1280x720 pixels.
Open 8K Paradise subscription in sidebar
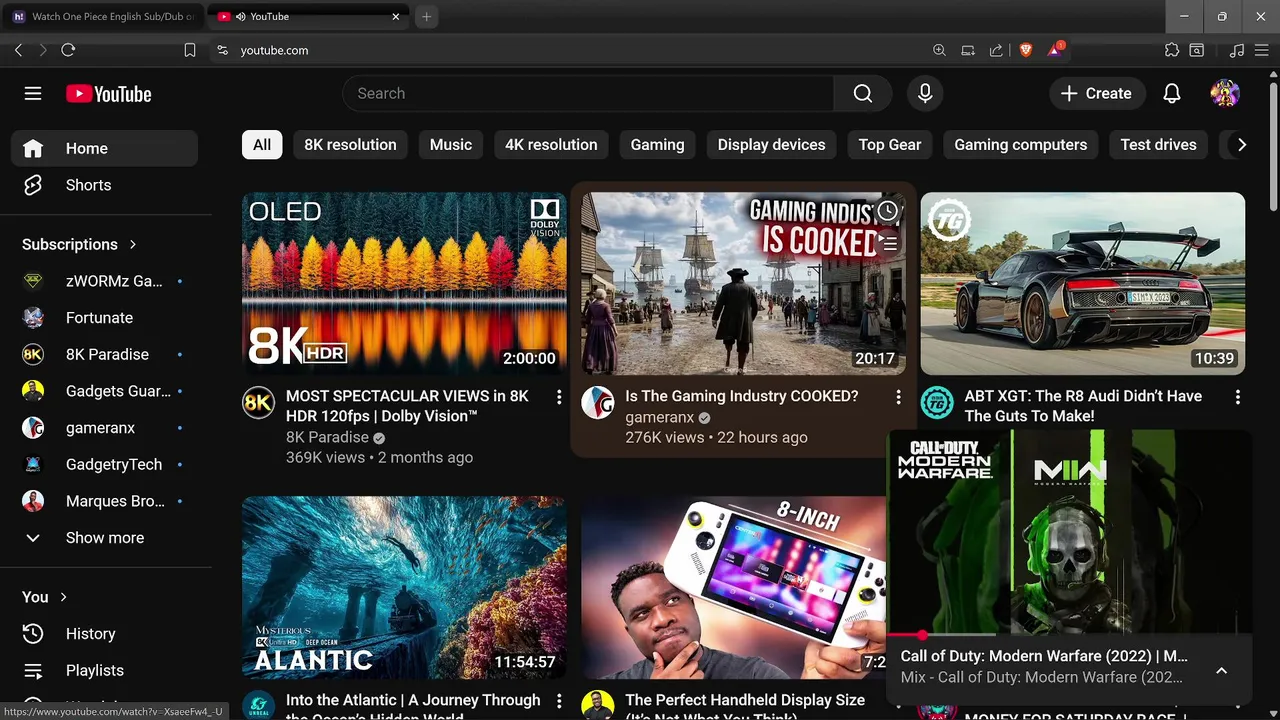click(105, 354)
